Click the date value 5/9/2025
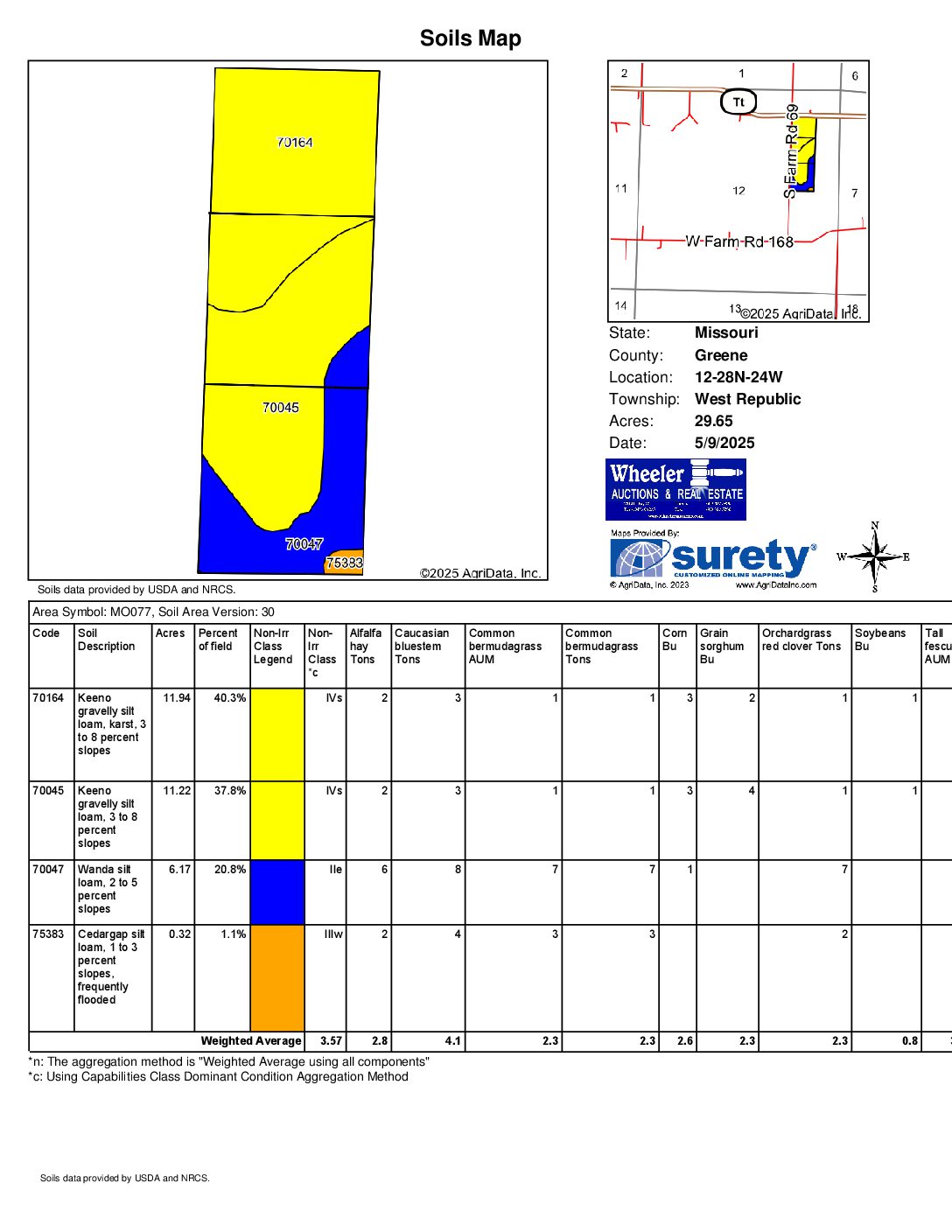This screenshot has width=952, height=1232. (x=724, y=443)
